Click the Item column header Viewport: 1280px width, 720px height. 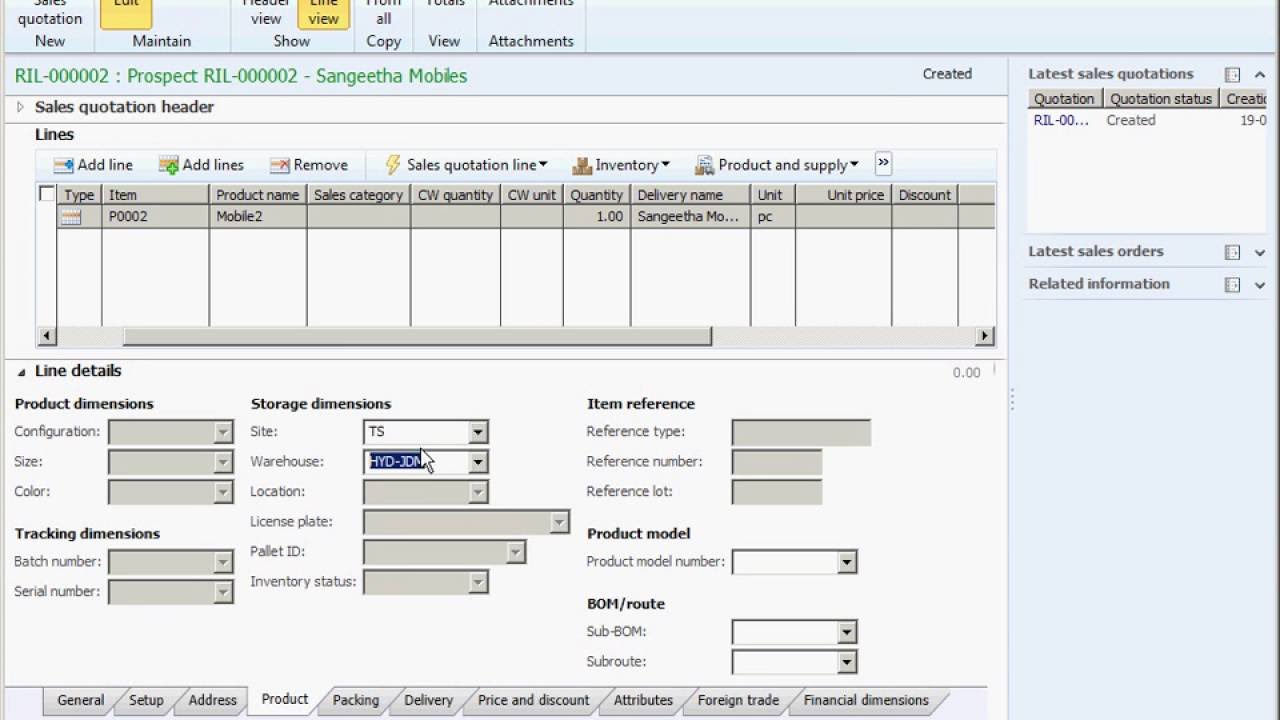click(x=156, y=195)
